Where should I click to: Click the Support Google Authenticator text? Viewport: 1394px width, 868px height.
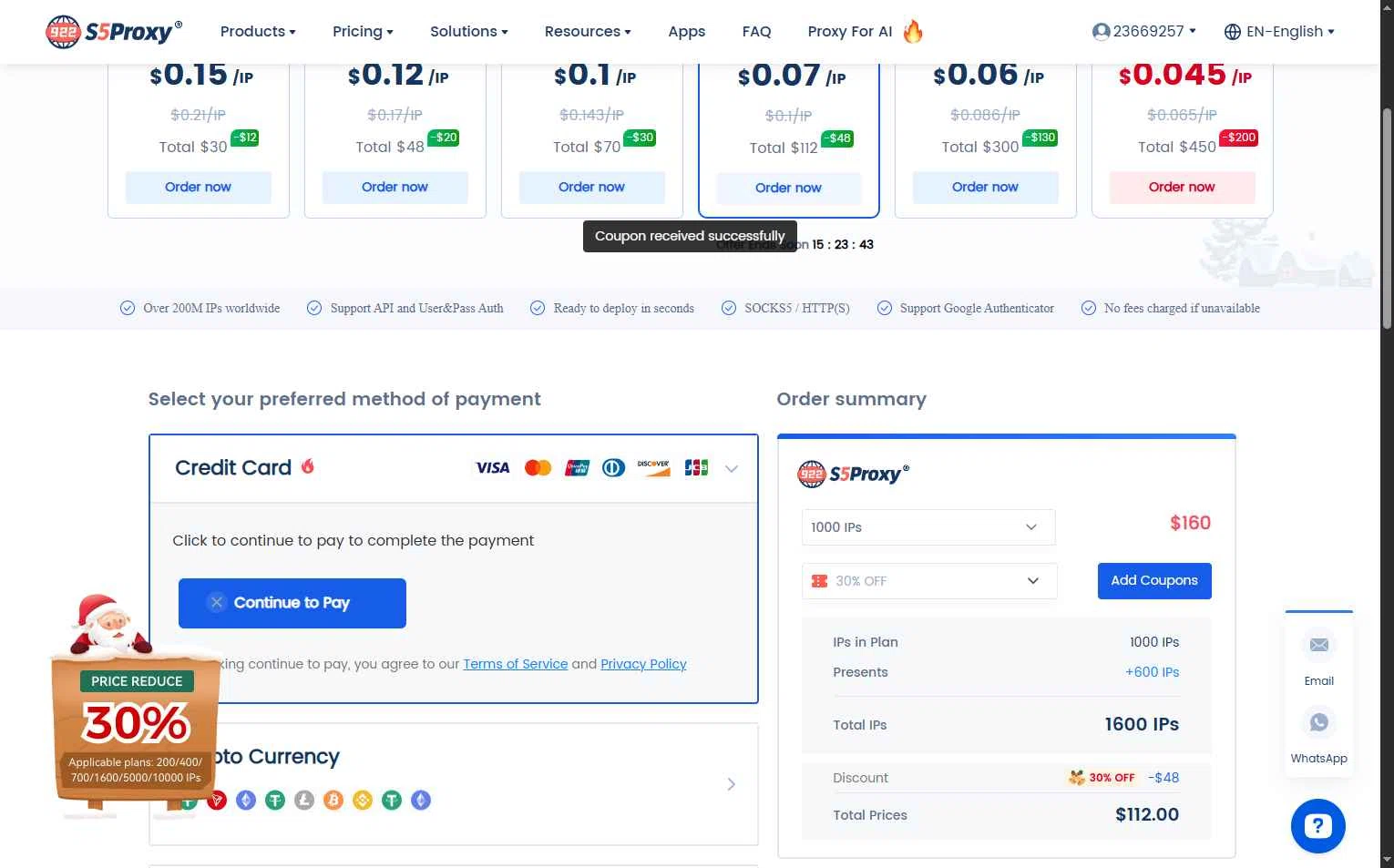(x=977, y=308)
